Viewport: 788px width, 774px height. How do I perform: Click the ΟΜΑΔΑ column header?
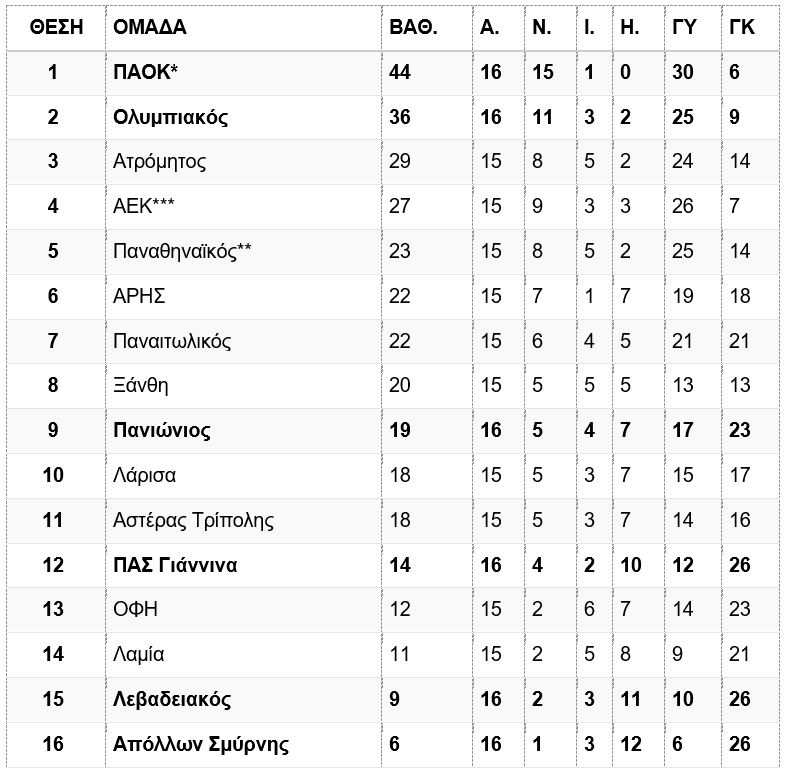pyautogui.click(x=150, y=27)
